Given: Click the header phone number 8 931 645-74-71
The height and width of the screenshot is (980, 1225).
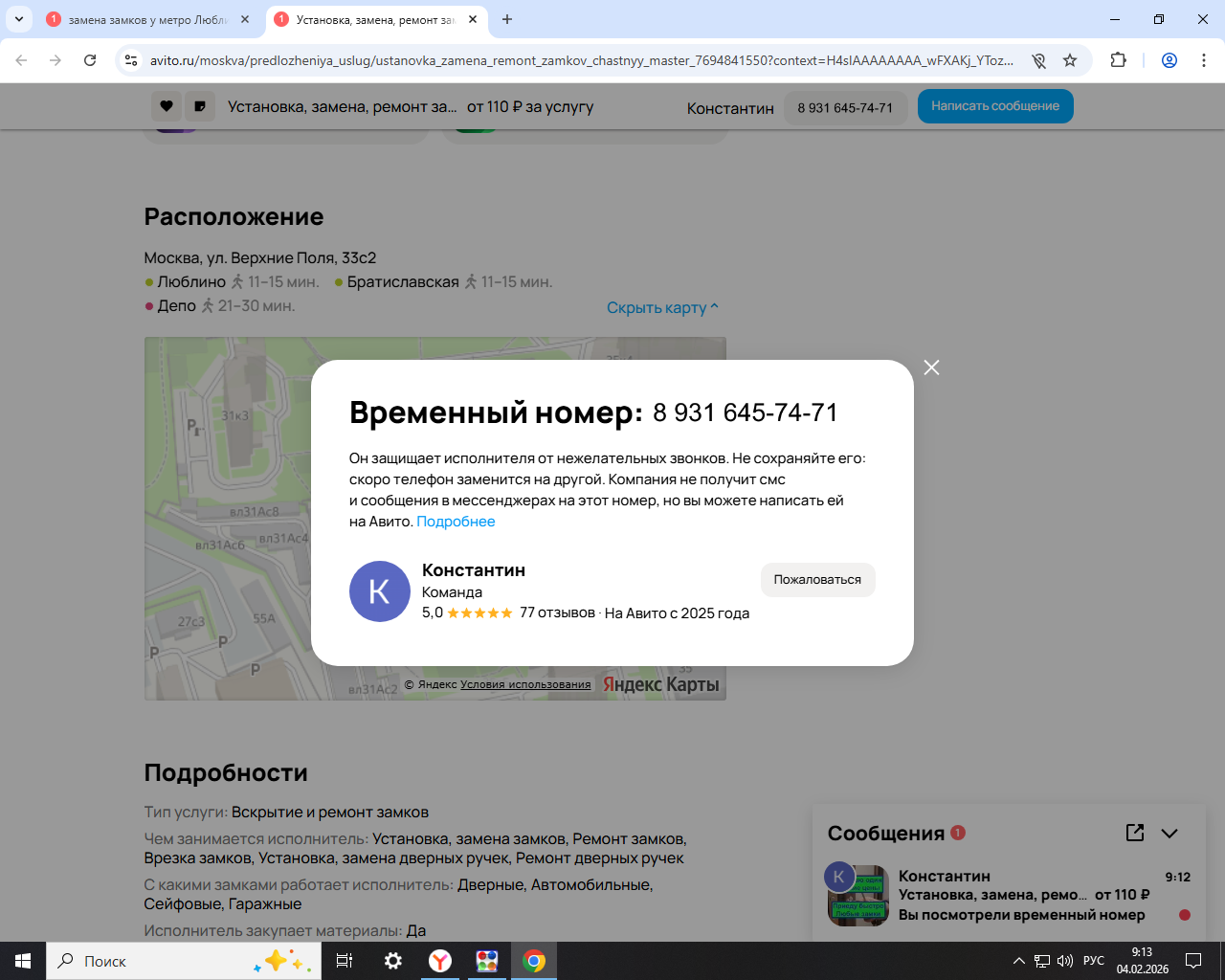Looking at the screenshot, I should pyautogui.click(x=845, y=108).
